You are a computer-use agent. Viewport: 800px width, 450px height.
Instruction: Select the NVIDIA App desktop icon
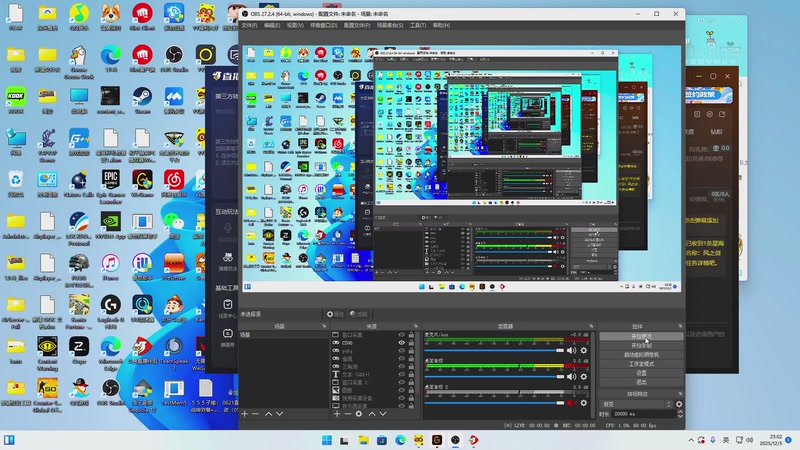click(x=111, y=226)
